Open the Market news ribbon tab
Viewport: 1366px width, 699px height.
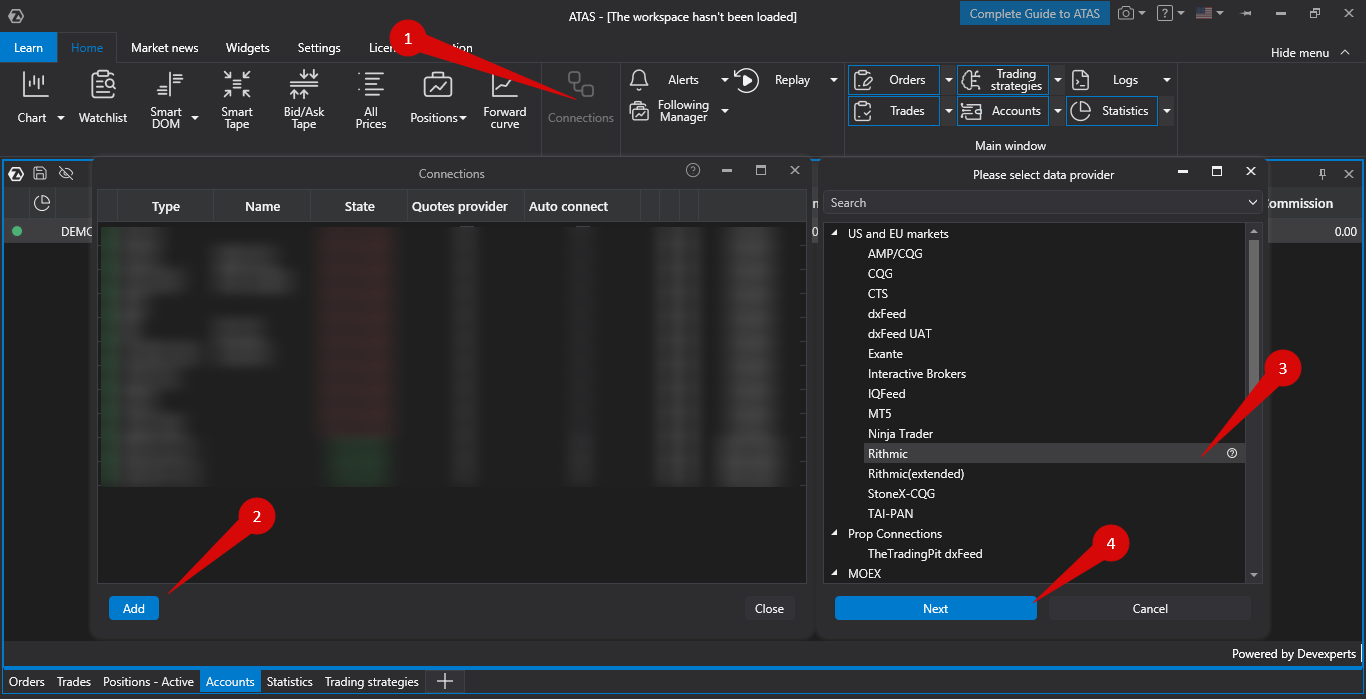click(165, 47)
